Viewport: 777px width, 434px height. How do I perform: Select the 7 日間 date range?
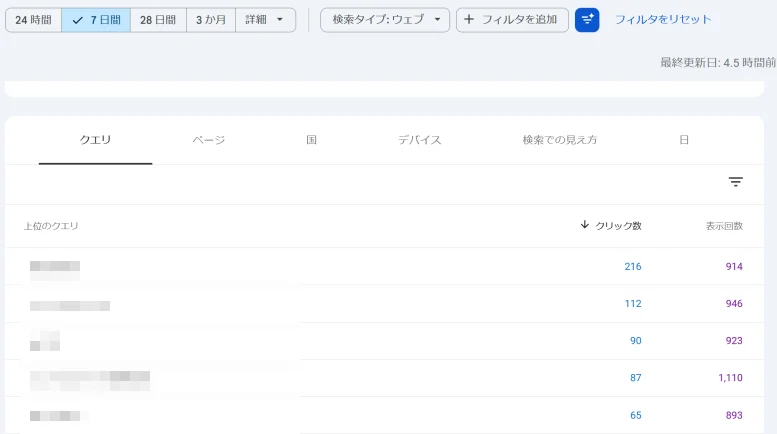tap(96, 20)
